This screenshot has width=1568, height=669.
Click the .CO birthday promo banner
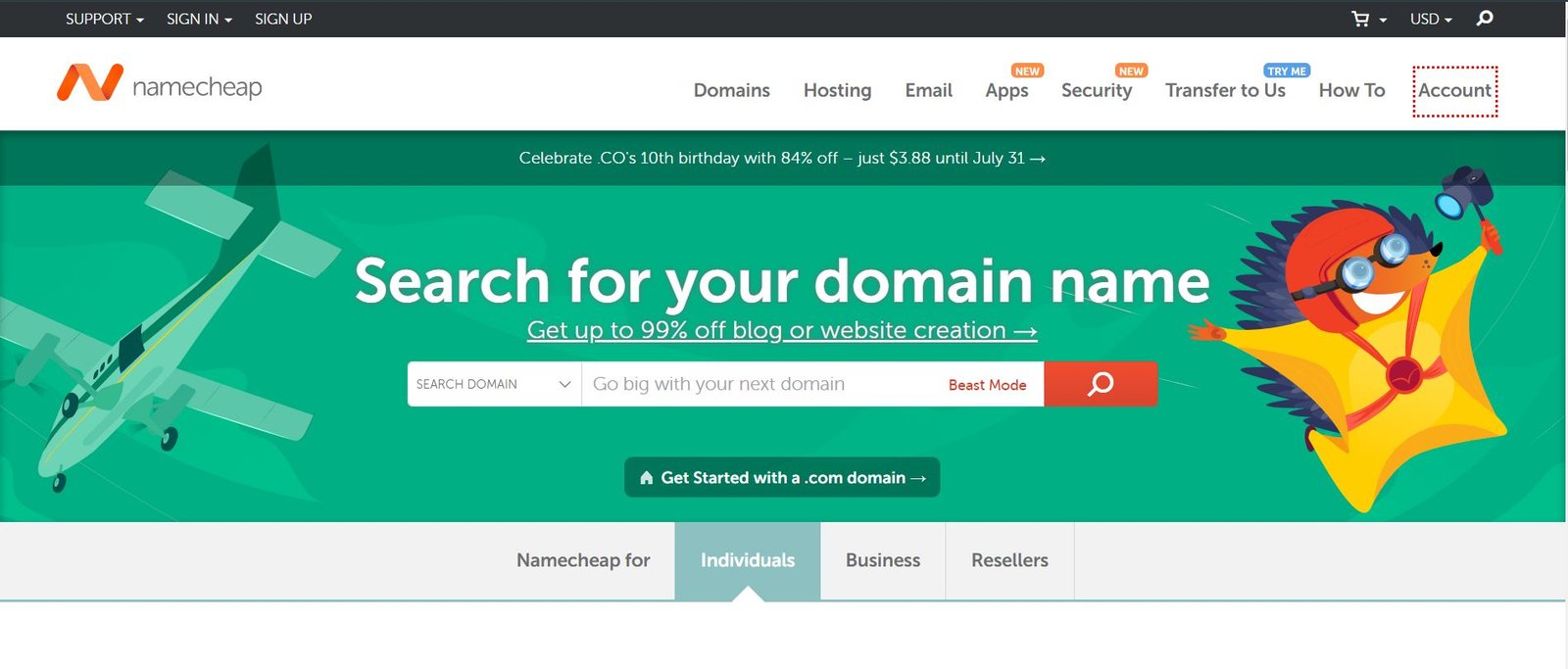[x=782, y=158]
